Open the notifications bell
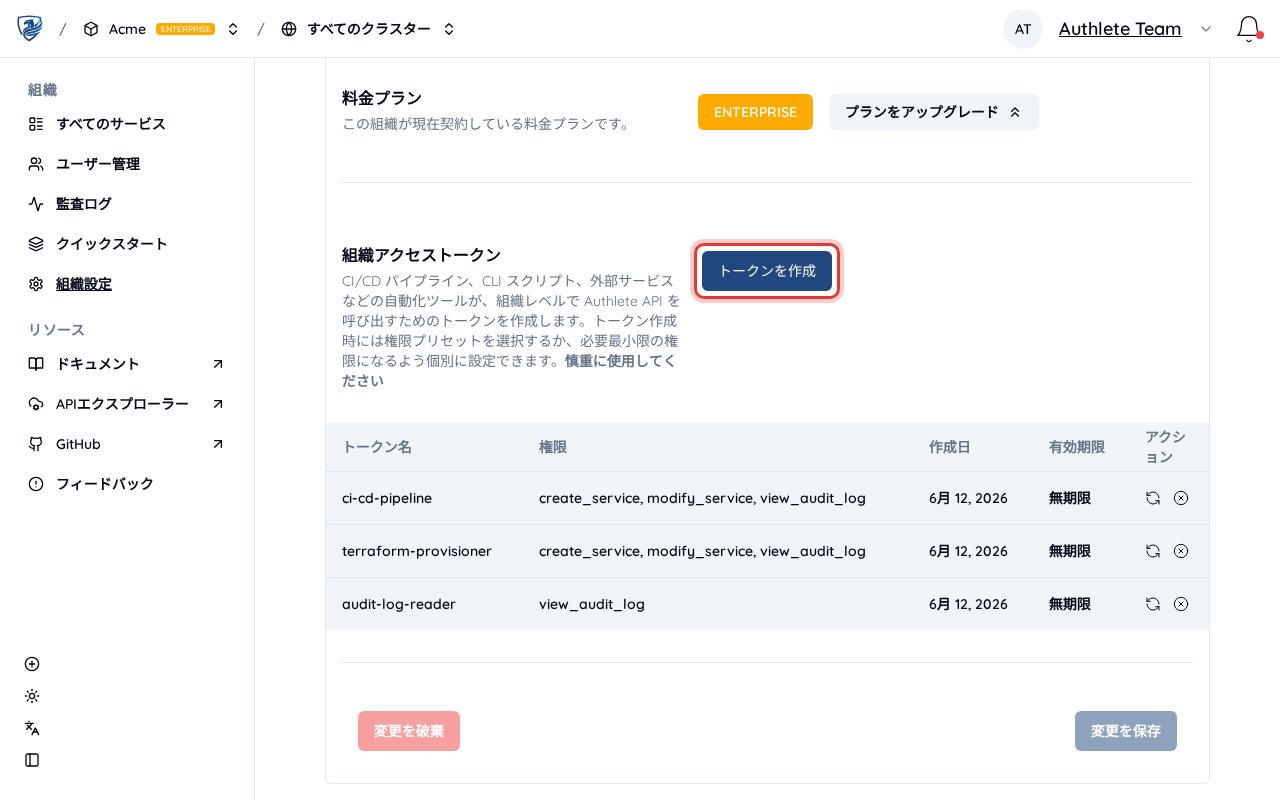The width and height of the screenshot is (1280, 800). click(1248, 29)
